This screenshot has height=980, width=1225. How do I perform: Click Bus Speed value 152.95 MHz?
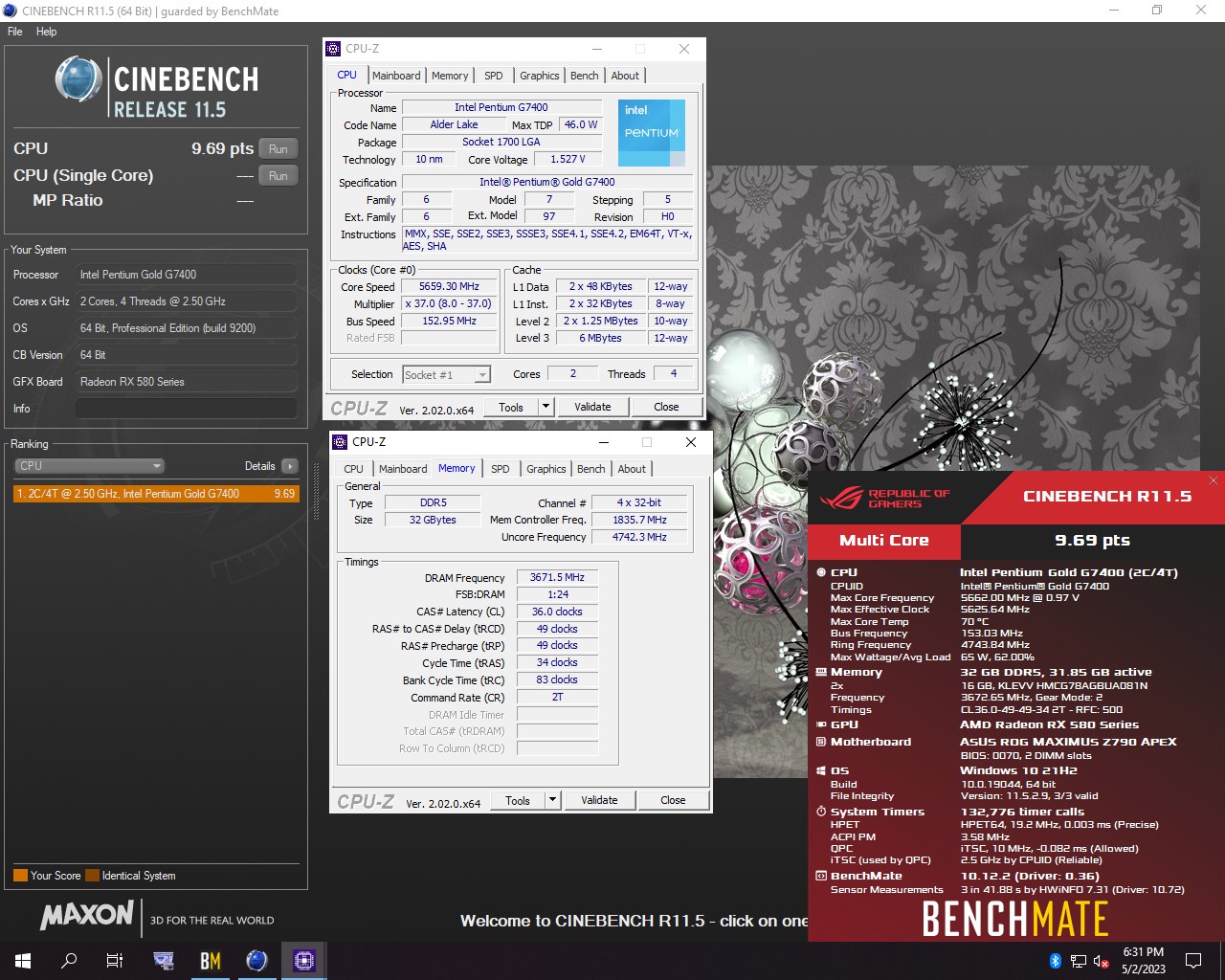[x=449, y=321]
